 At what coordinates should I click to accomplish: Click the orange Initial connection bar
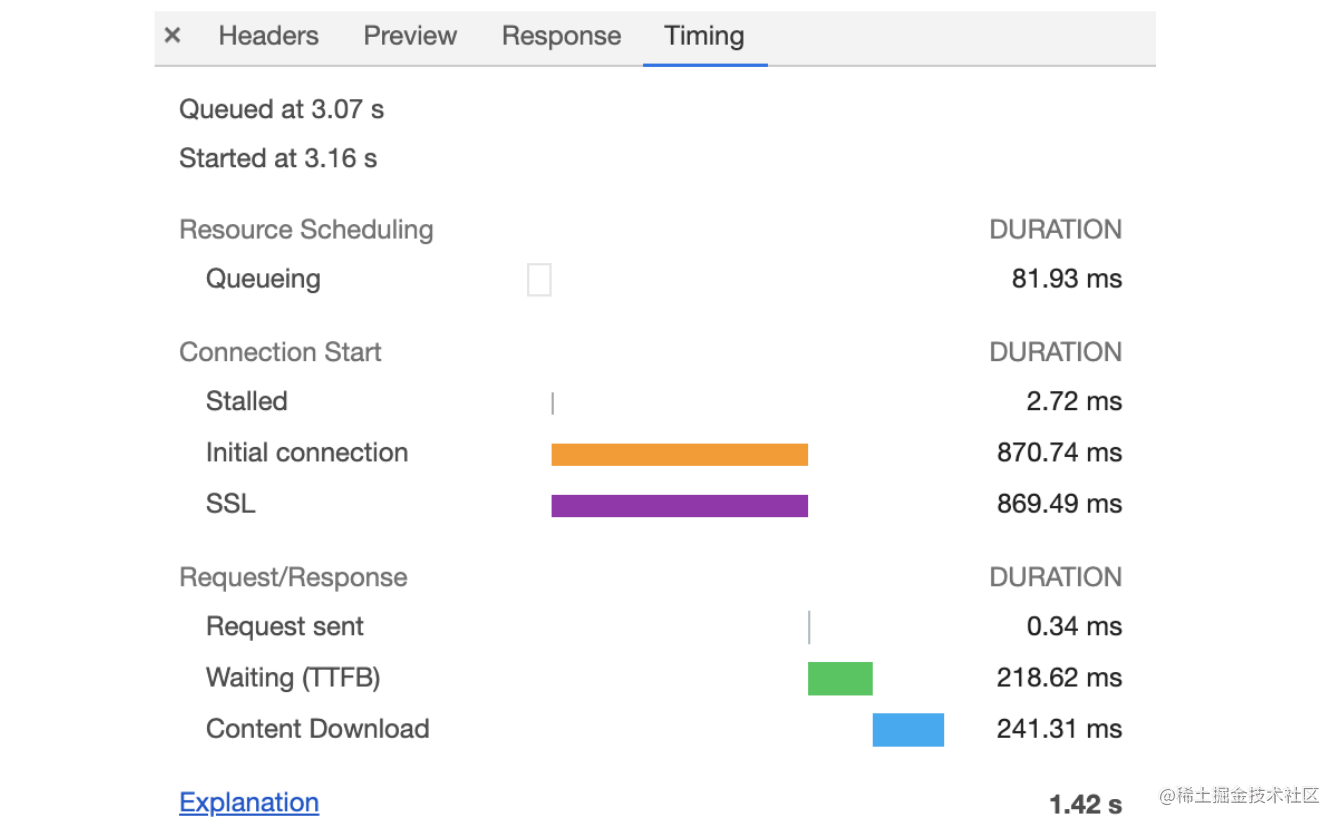(x=679, y=455)
